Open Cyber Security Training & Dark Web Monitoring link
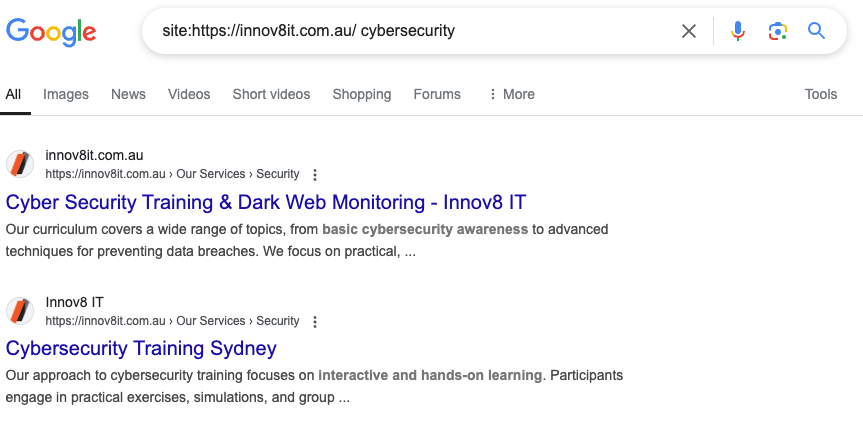Screen dimensions: 863x430 click(x=266, y=203)
